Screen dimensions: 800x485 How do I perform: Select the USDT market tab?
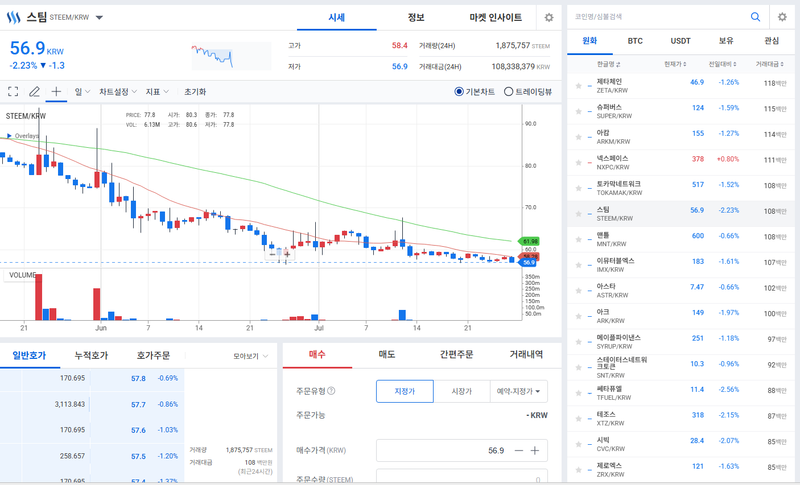pos(681,41)
